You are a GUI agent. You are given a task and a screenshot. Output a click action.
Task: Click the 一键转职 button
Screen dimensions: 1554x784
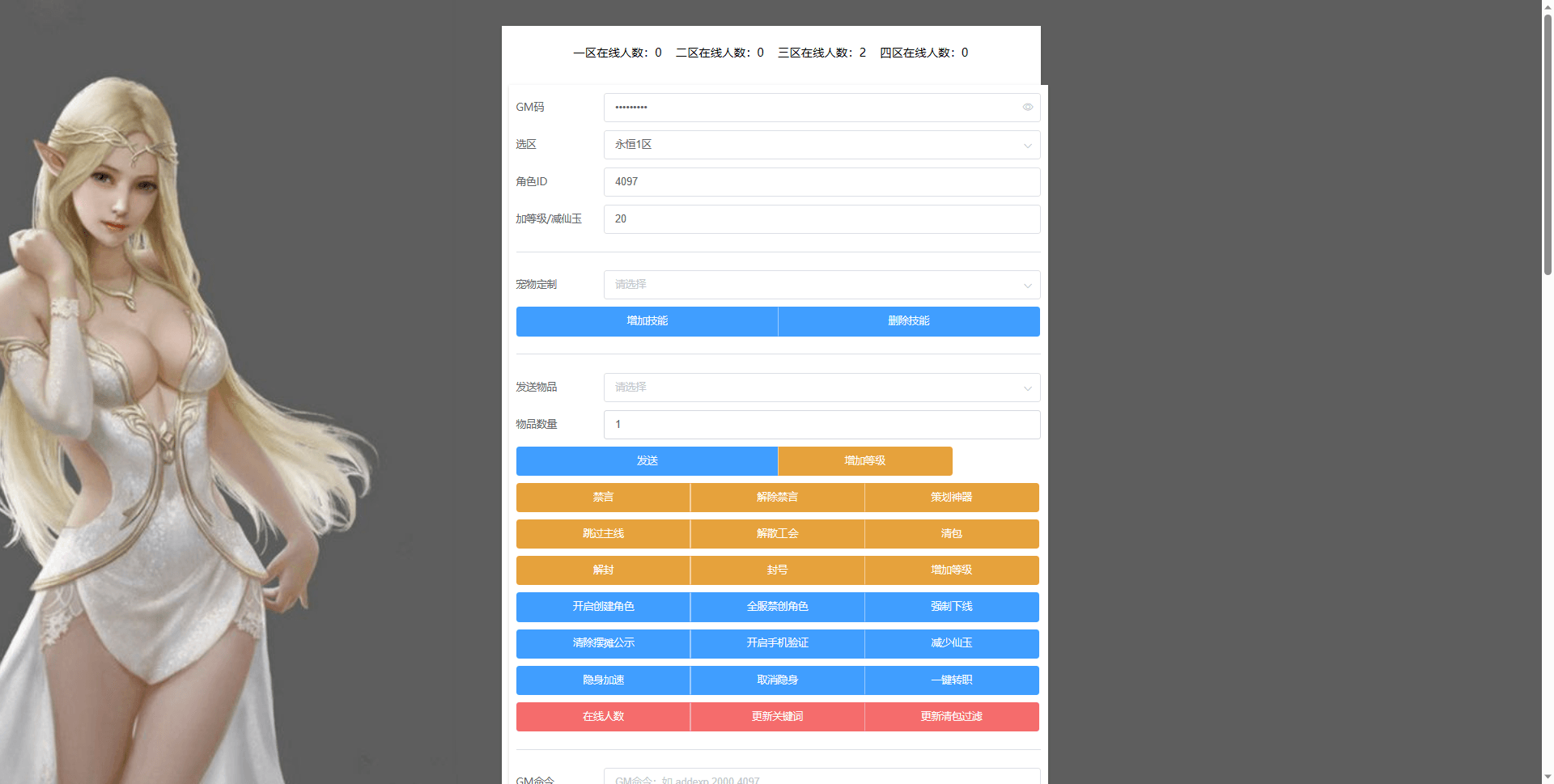(x=952, y=680)
